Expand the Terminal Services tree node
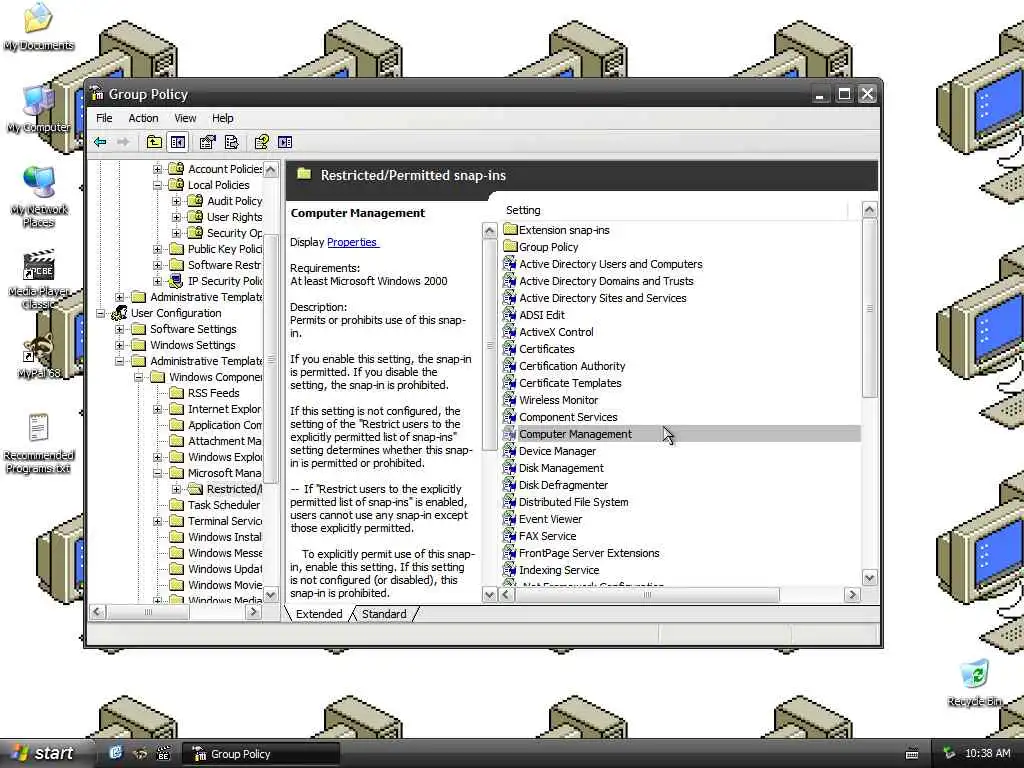This screenshot has height=768, width=1024. (x=157, y=521)
